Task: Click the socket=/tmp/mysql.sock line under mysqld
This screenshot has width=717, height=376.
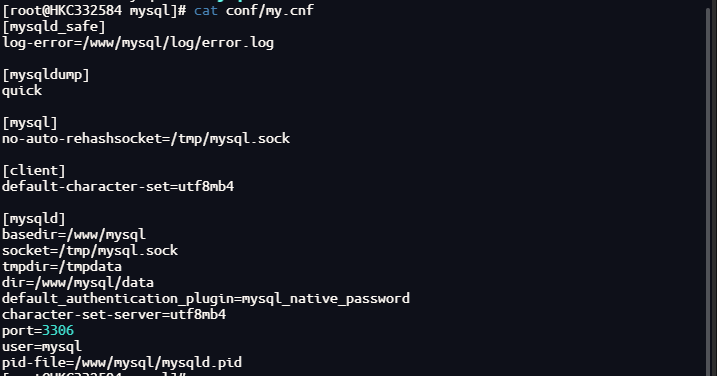Action: 90,251
